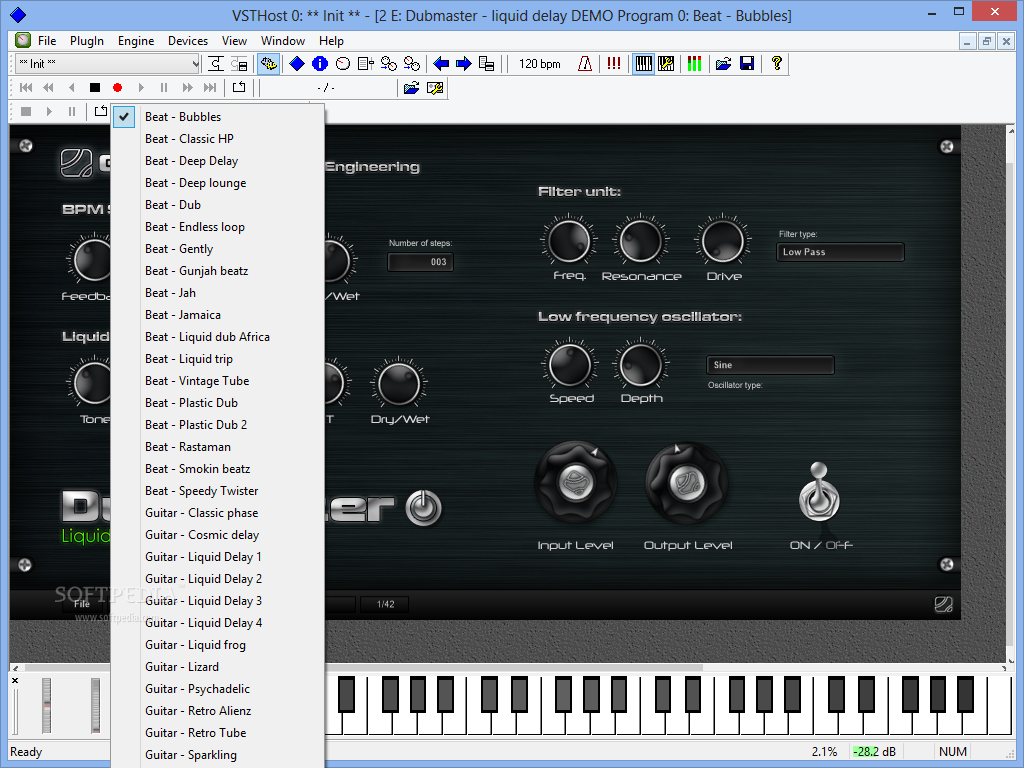Open the Sine oscillator type dropdown
Screen dimensions: 1024x768
click(x=771, y=365)
